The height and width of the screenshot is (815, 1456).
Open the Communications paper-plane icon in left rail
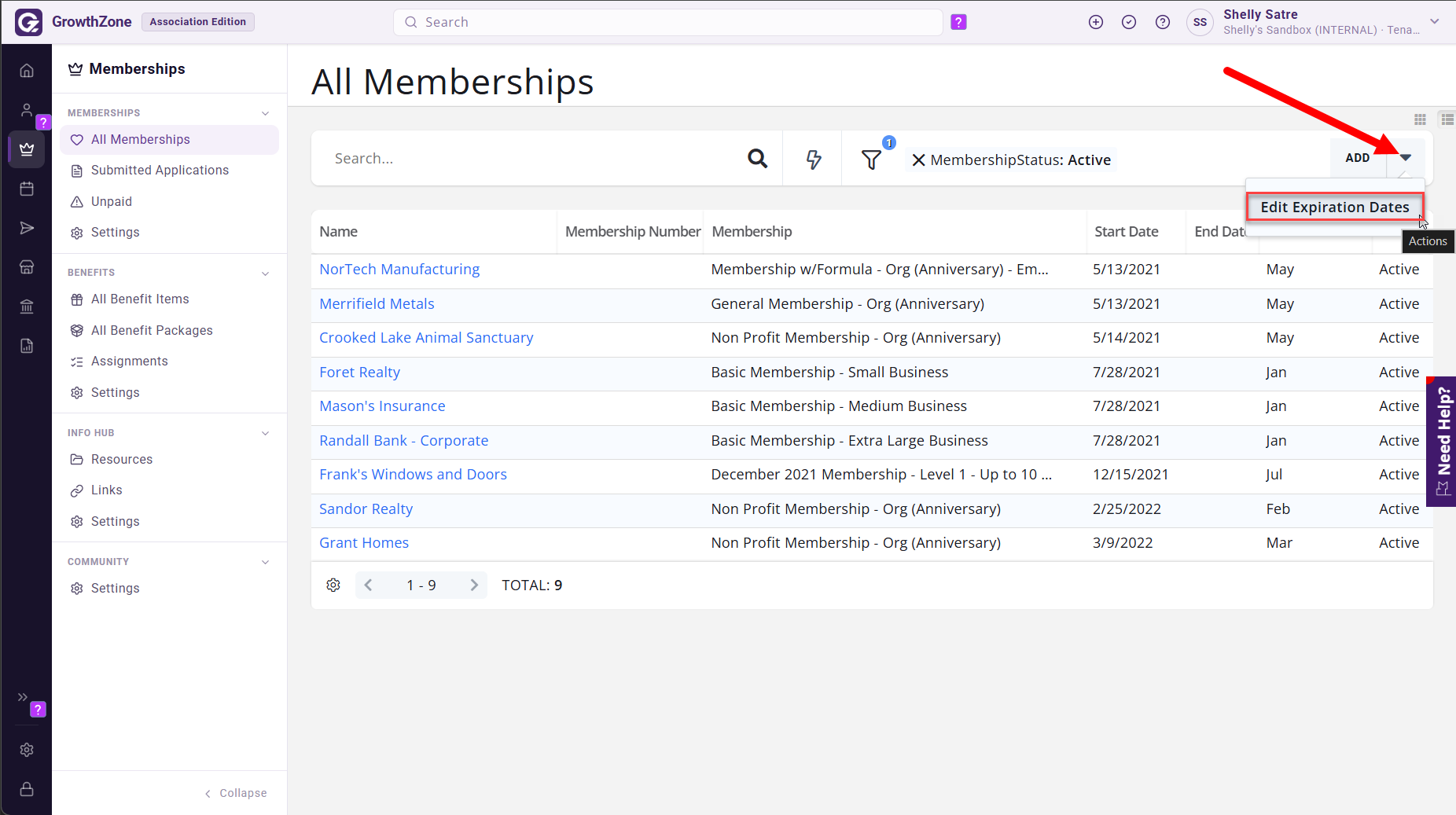coord(27,228)
